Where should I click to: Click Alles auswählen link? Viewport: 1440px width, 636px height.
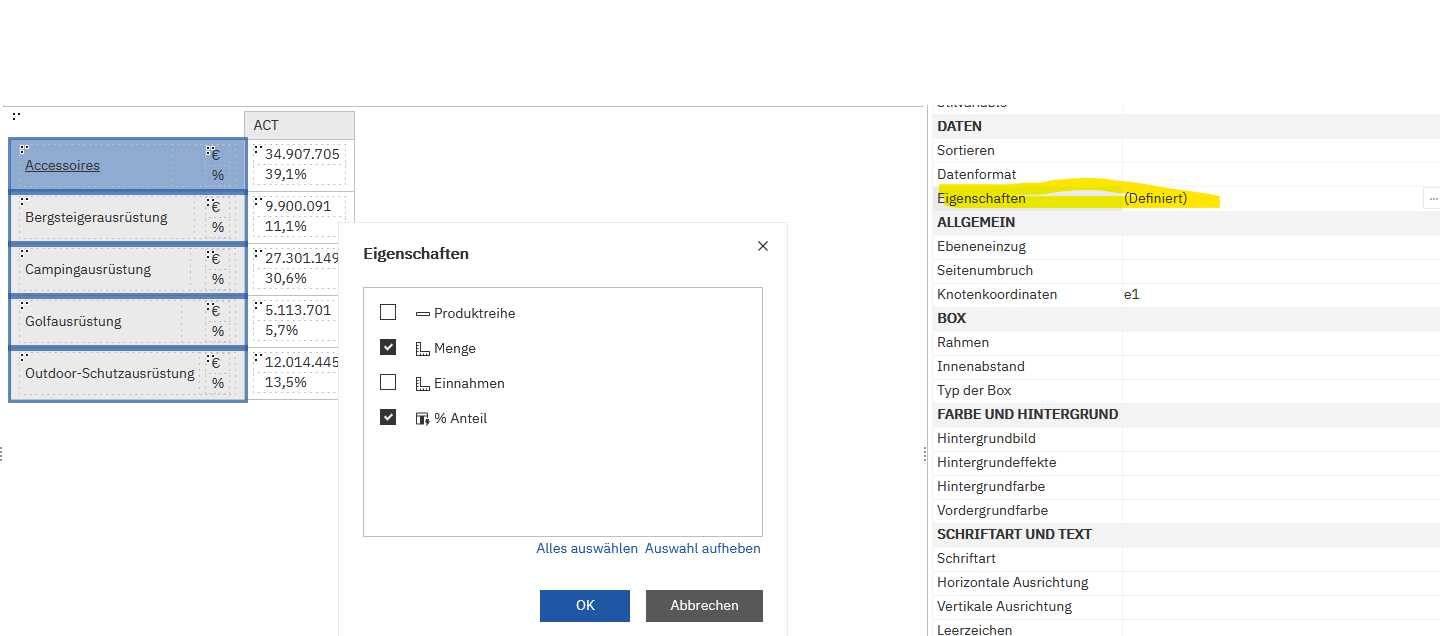coord(587,549)
